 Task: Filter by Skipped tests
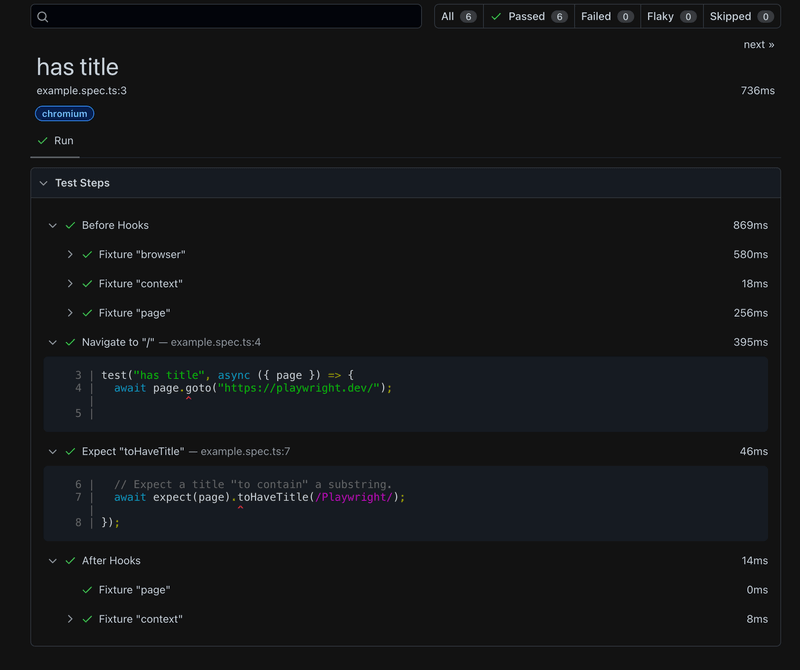click(742, 16)
